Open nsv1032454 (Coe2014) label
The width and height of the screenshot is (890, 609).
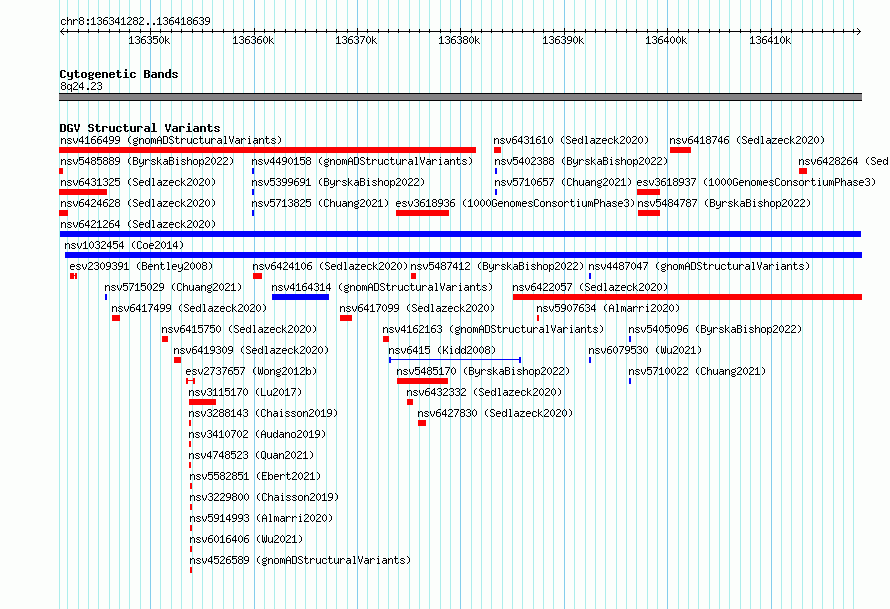[124, 245]
